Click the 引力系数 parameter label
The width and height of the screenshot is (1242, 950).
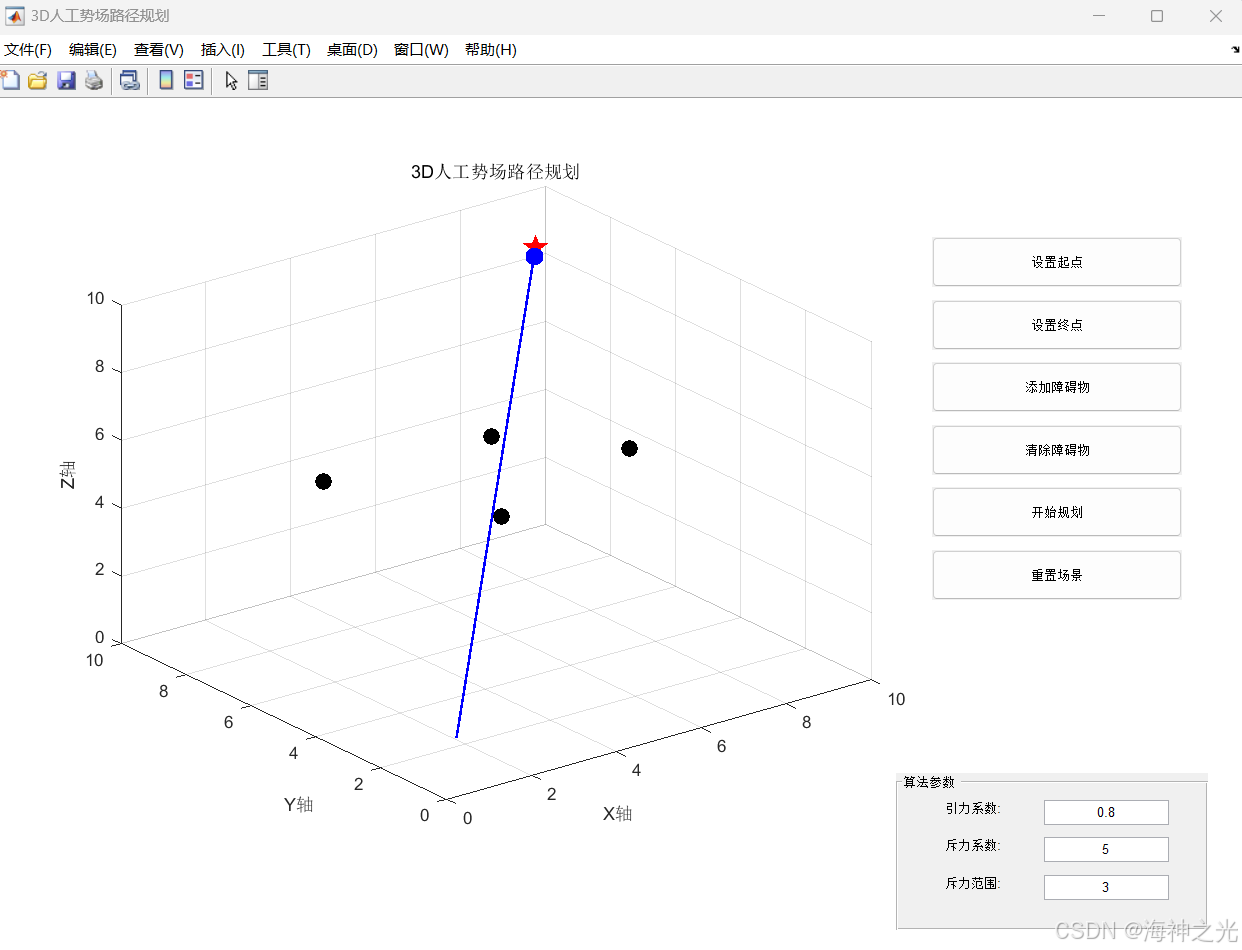pos(973,808)
